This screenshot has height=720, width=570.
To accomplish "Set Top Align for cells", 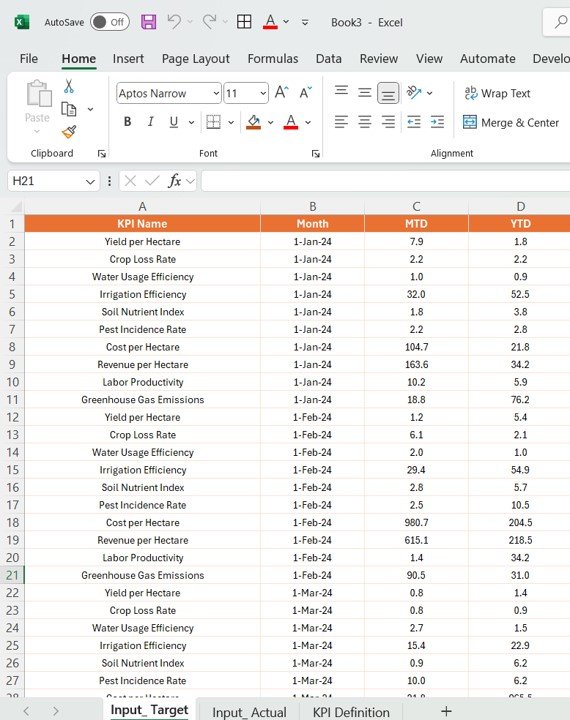I will pos(341,90).
